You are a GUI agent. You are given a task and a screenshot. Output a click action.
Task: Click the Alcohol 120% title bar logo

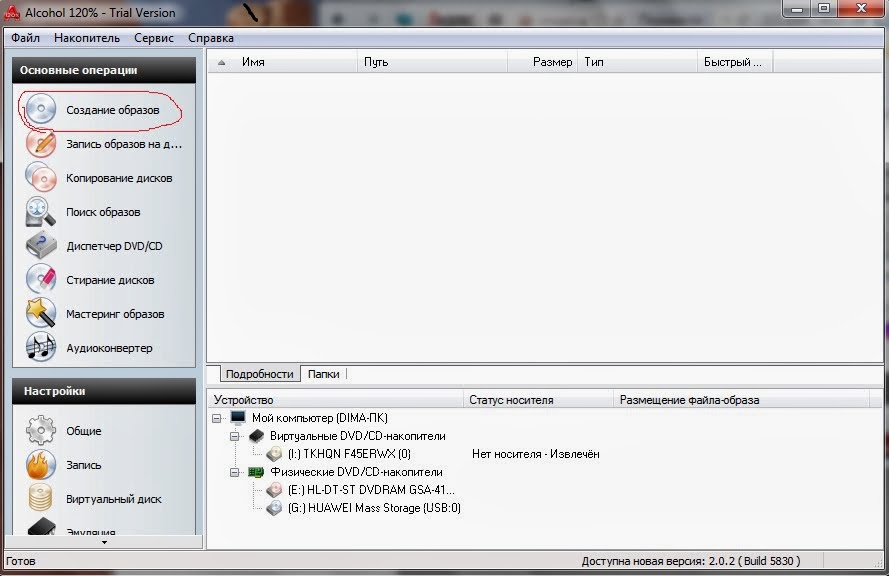click(12, 12)
